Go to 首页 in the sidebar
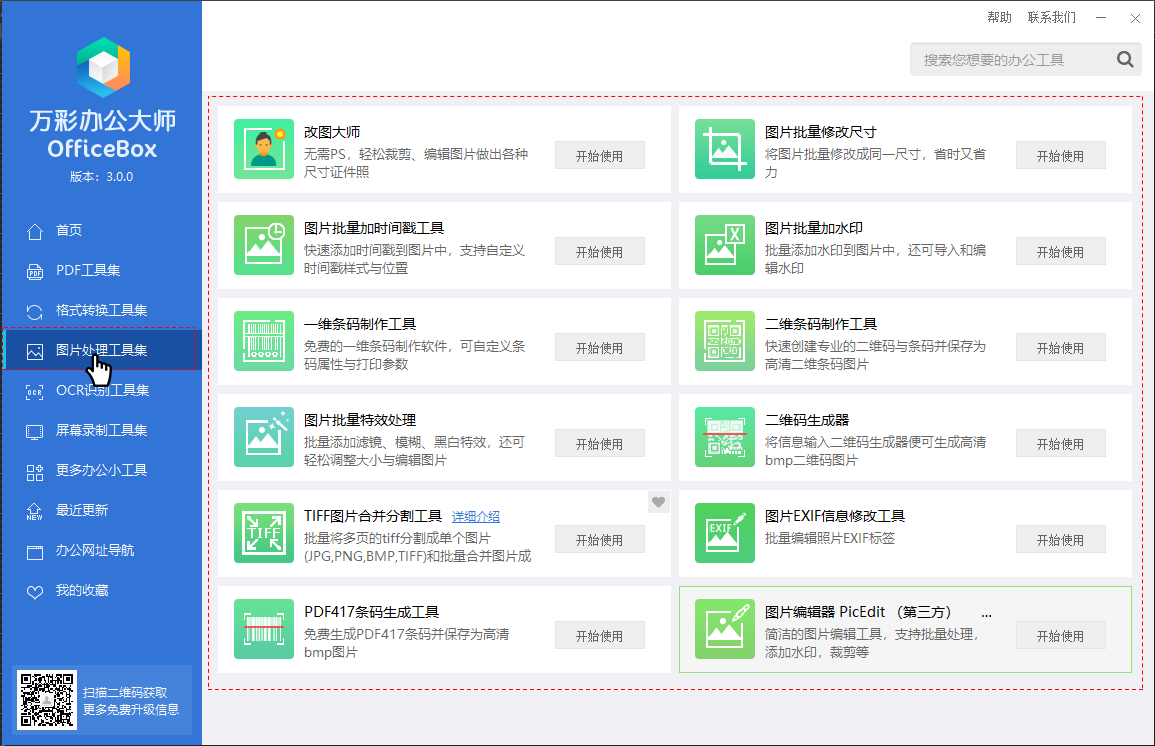Screen dimensions: 1155x746 69,230
